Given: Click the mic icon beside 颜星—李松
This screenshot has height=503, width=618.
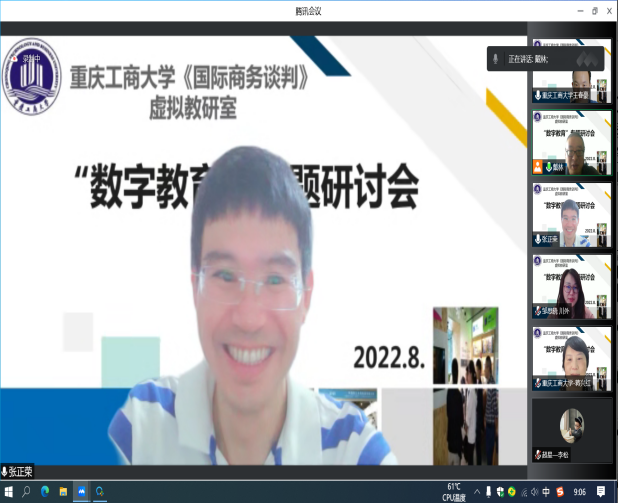Looking at the screenshot, I should pos(537,455).
